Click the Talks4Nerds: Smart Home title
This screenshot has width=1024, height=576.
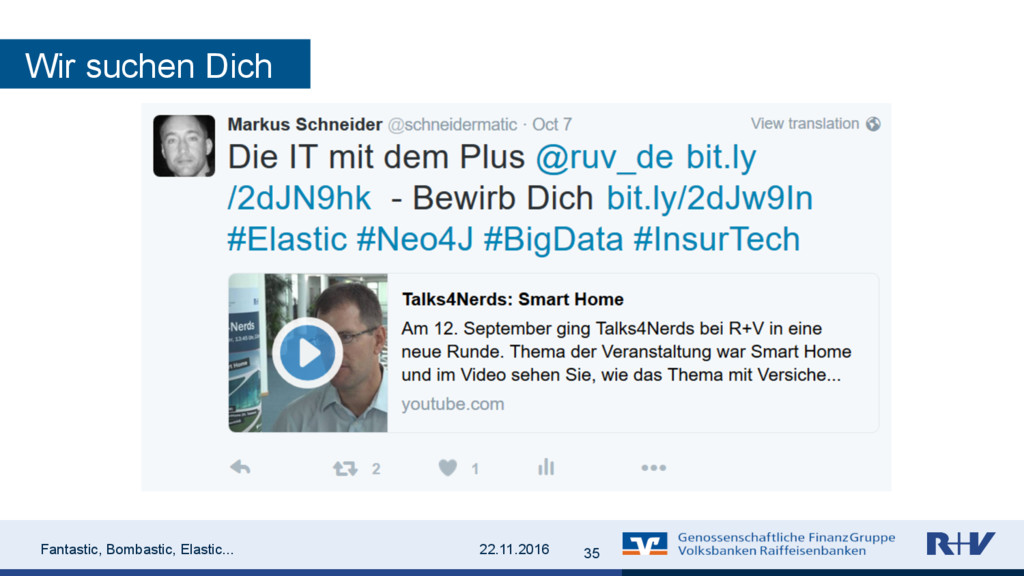(x=513, y=299)
